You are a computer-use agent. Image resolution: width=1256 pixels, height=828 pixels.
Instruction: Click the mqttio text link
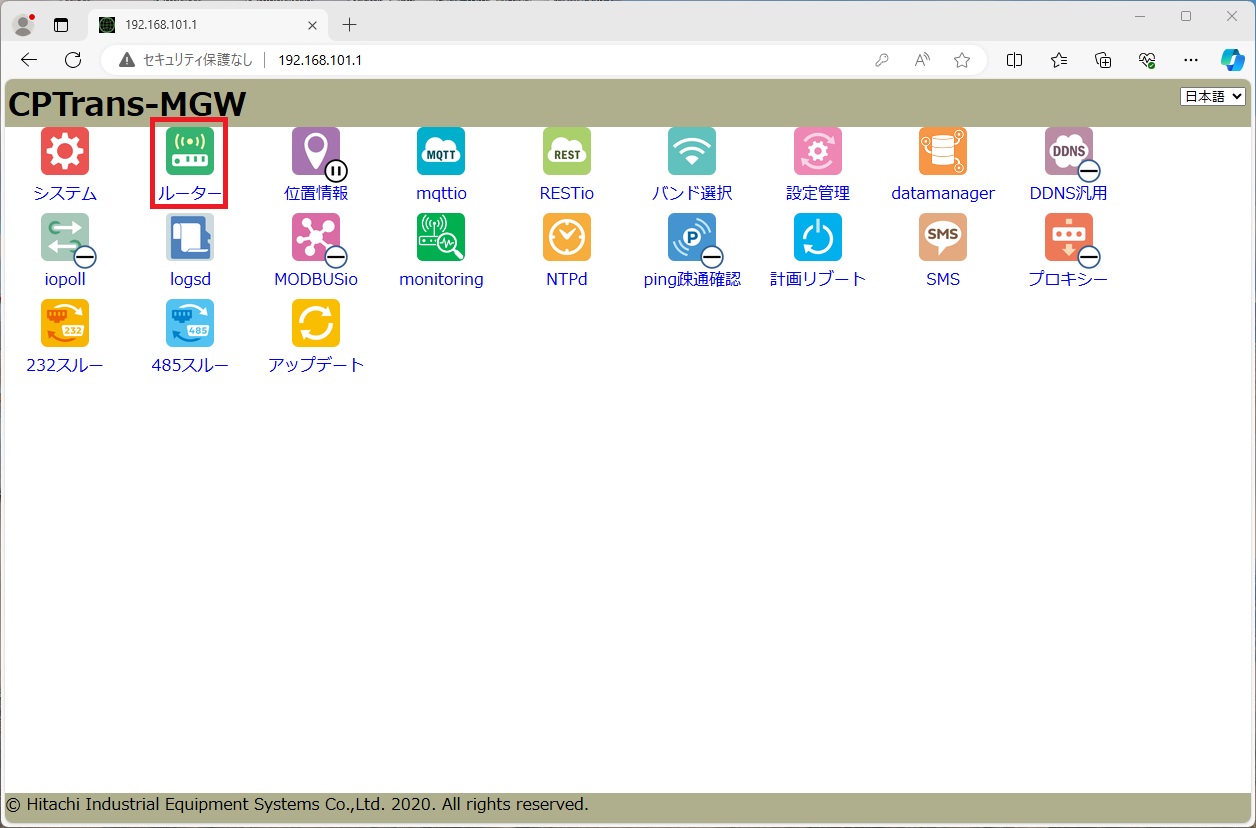(x=441, y=193)
